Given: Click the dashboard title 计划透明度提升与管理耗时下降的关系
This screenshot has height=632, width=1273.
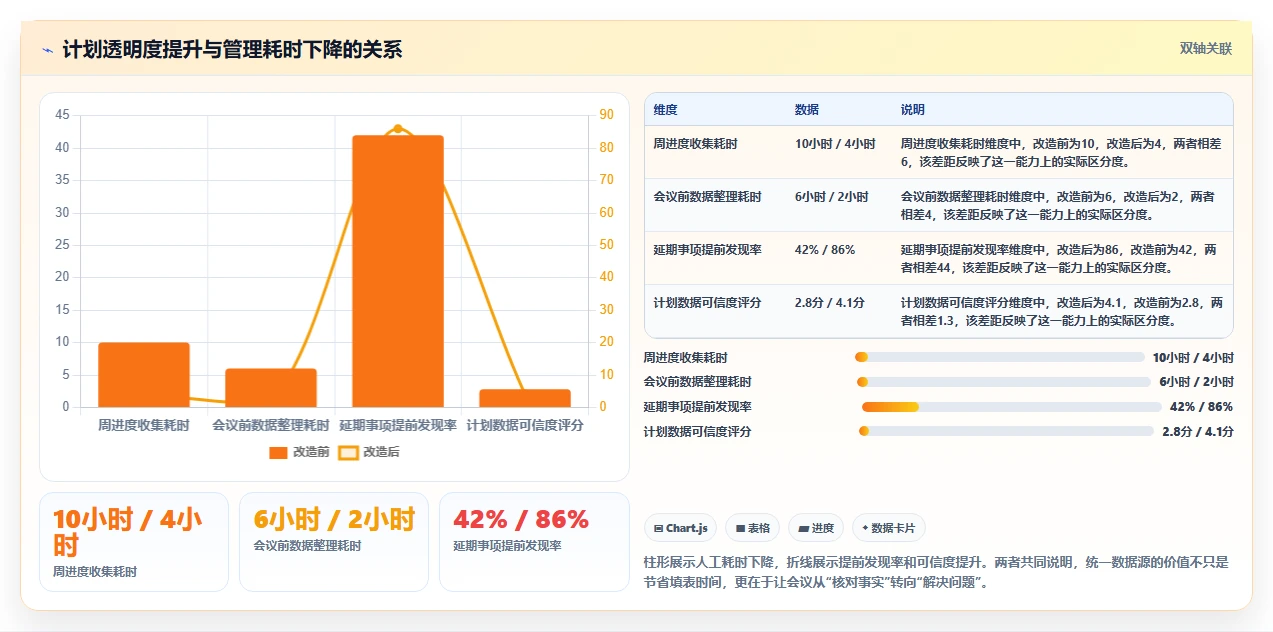Looking at the screenshot, I should point(232,49).
